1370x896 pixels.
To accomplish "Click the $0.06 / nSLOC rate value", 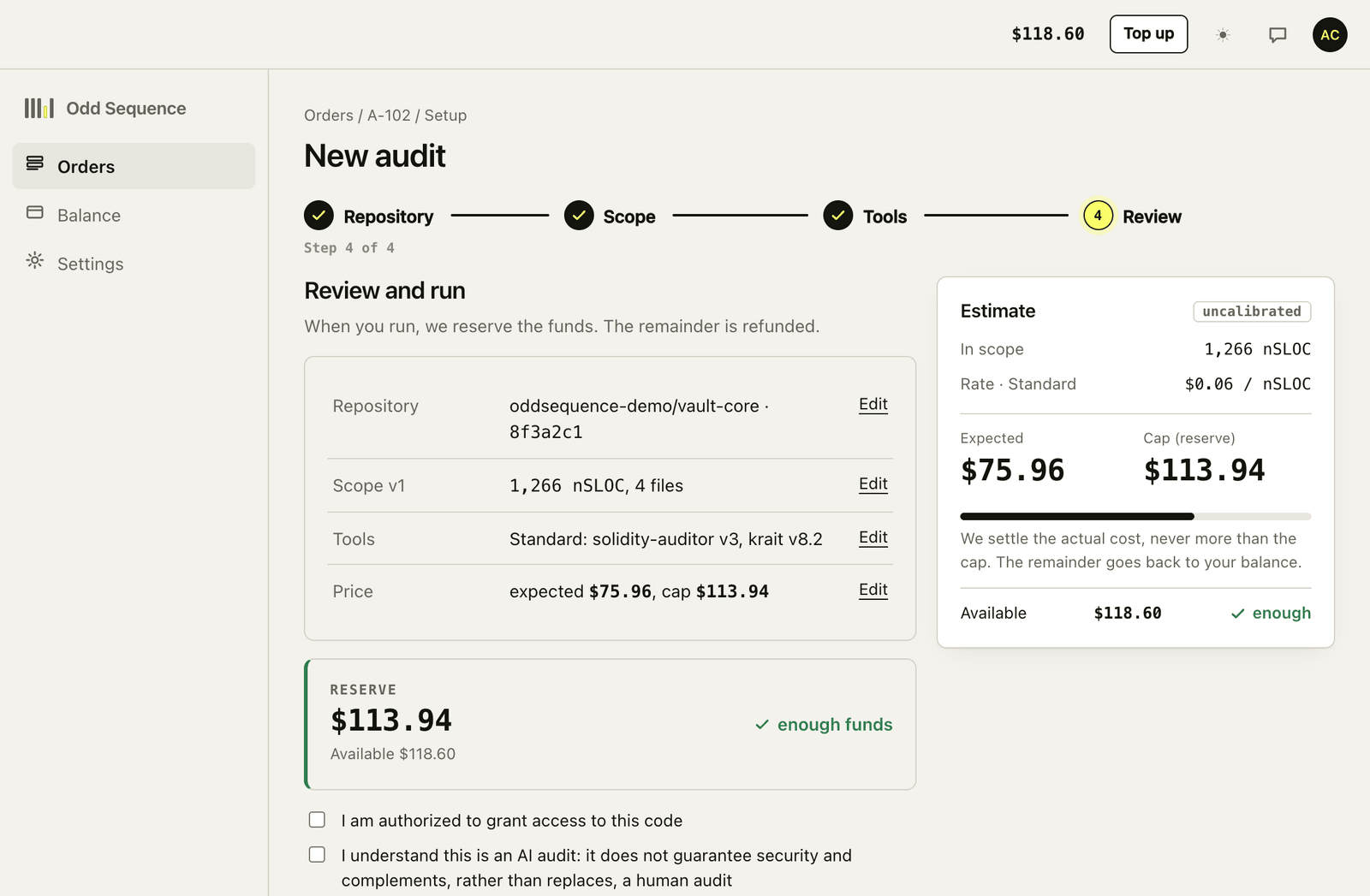I will pos(1248,384).
